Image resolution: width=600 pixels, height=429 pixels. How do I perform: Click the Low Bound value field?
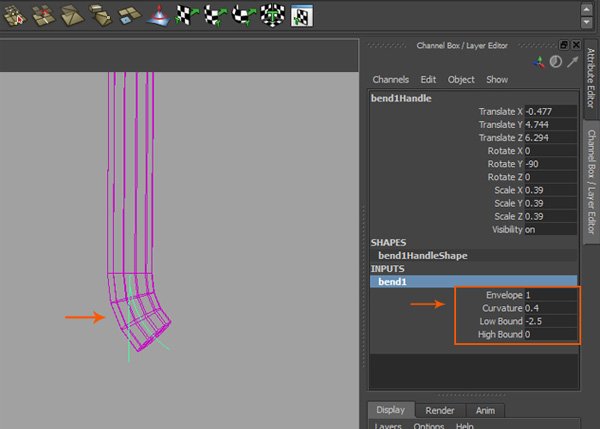click(x=550, y=321)
